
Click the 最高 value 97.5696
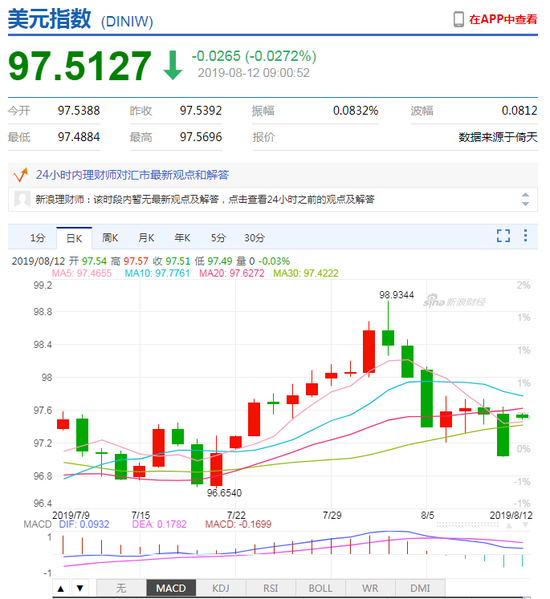tap(201, 137)
